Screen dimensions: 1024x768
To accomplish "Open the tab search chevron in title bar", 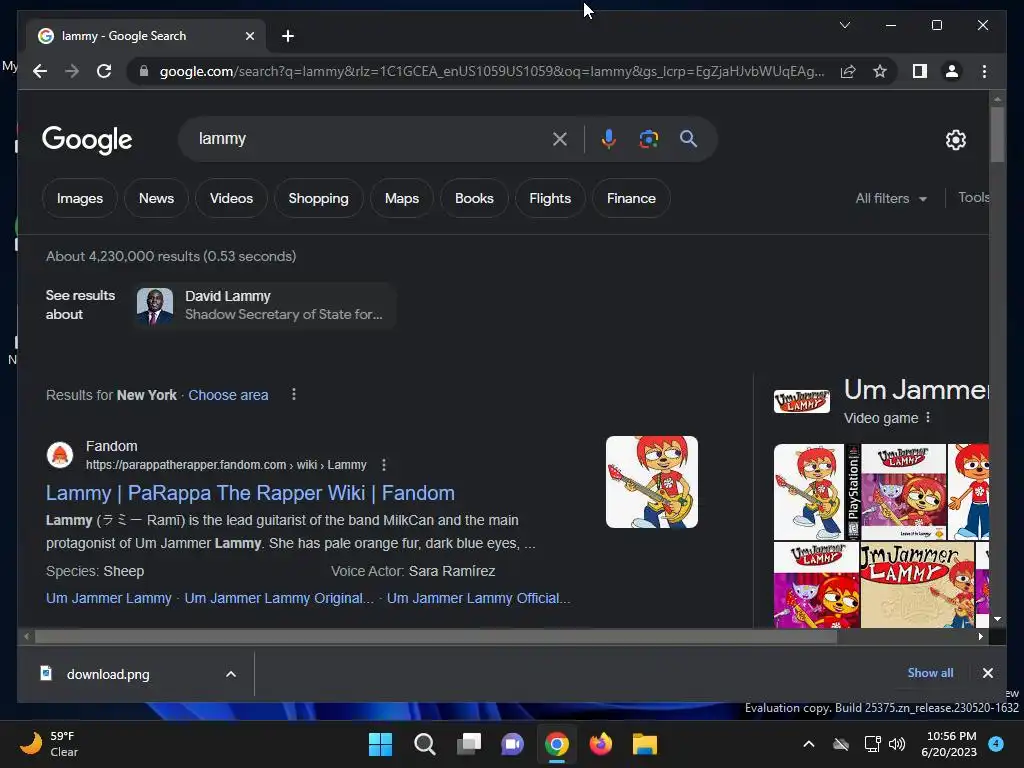I will pyautogui.click(x=844, y=25).
